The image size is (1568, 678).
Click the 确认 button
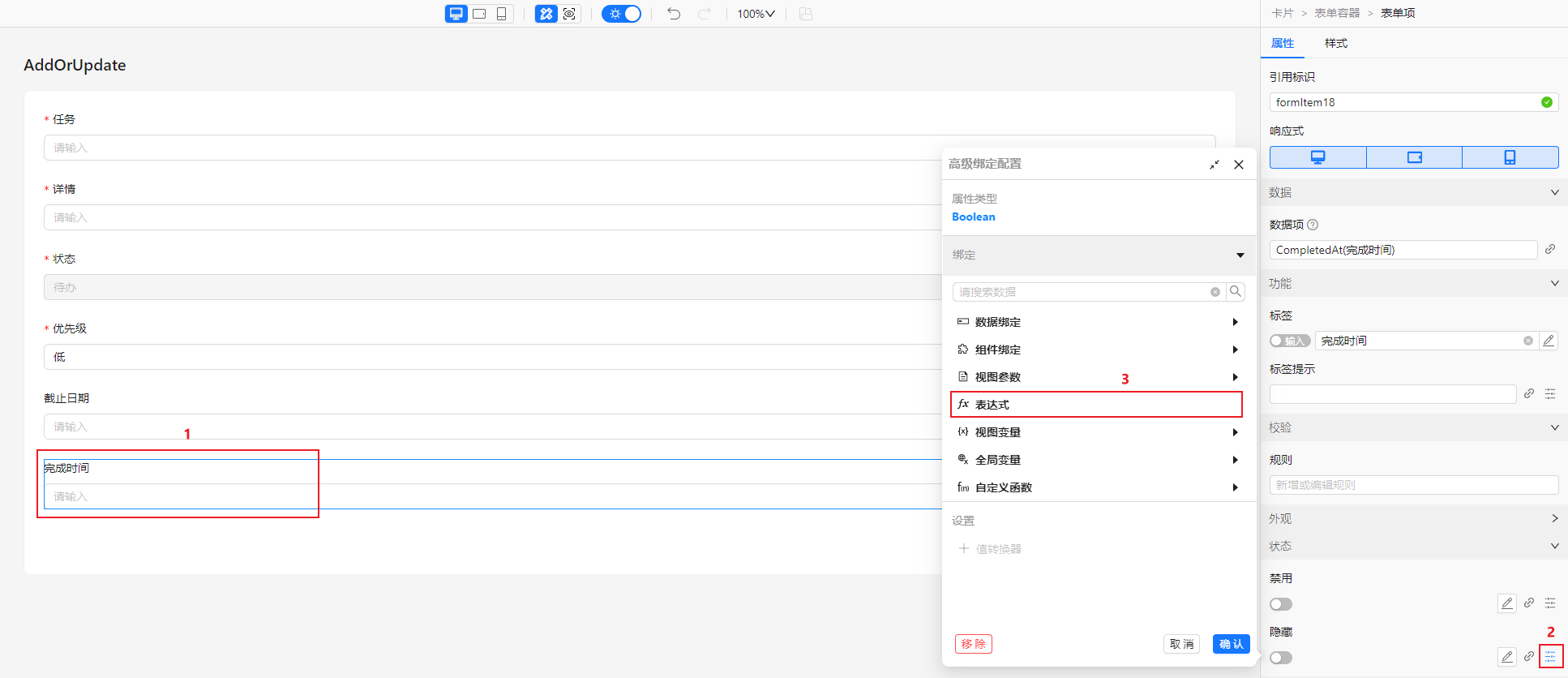point(1232,644)
